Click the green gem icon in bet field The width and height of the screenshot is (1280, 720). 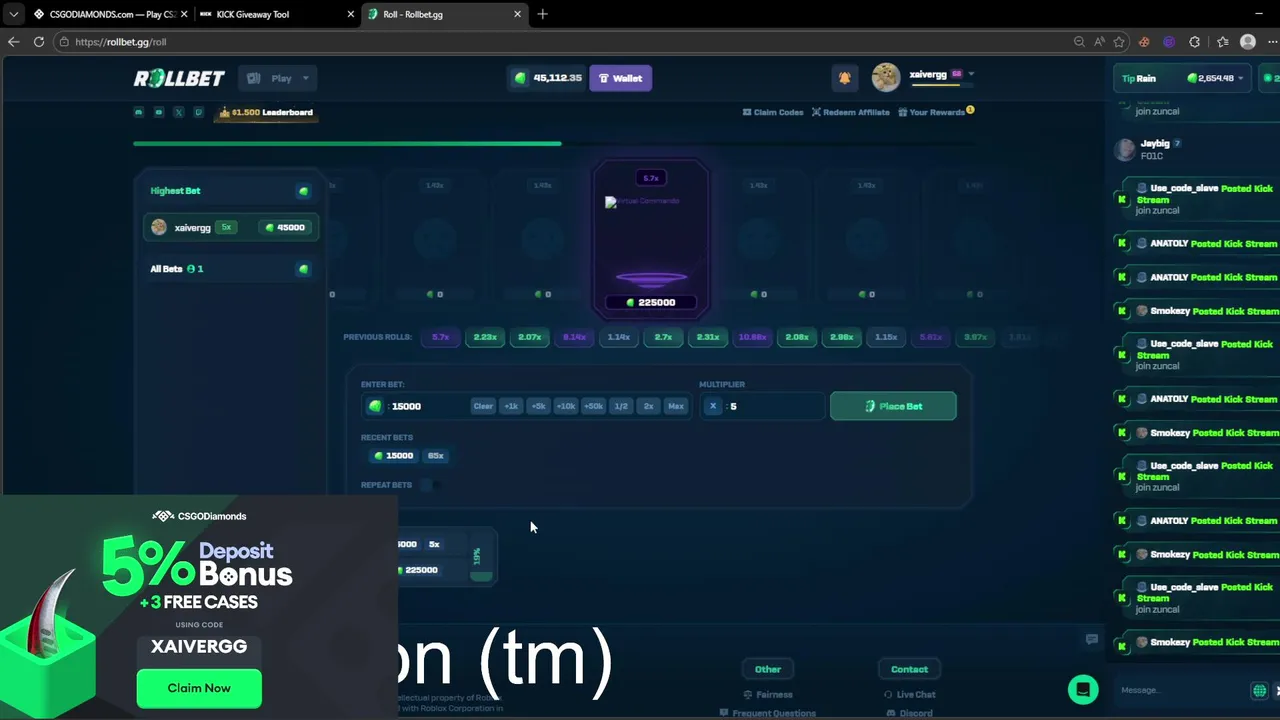pyautogui.click(x=376, y=406)
